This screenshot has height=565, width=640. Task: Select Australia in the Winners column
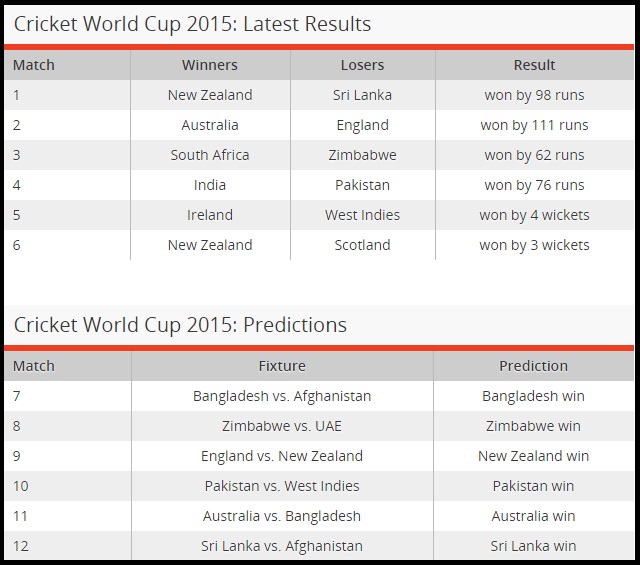pyautogui.click(x=210, y=125)
